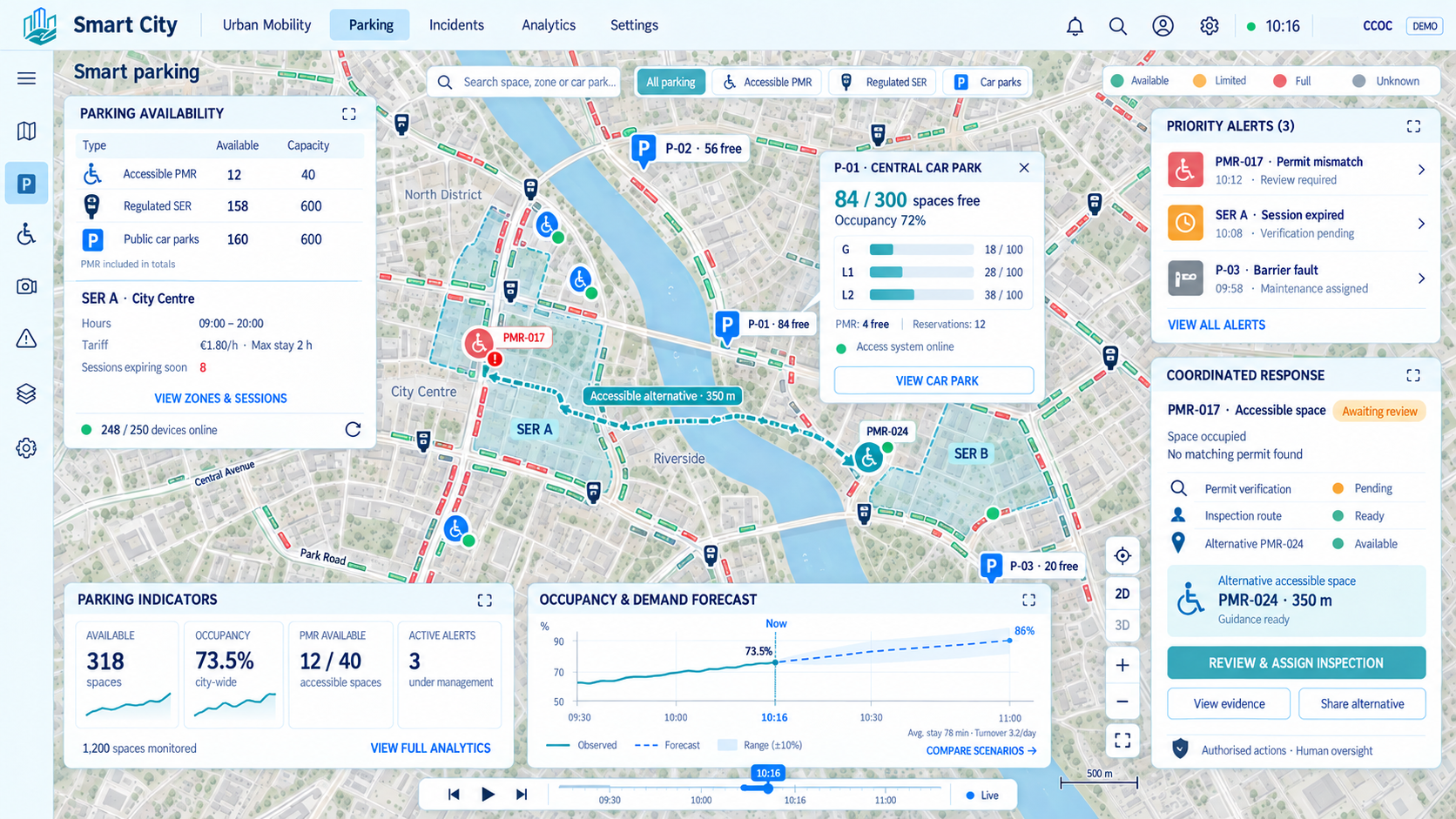Click the search magnifier in the top bar
Image resolution: width=1456 pixels, height=819 pixels.
point(1118,26)
